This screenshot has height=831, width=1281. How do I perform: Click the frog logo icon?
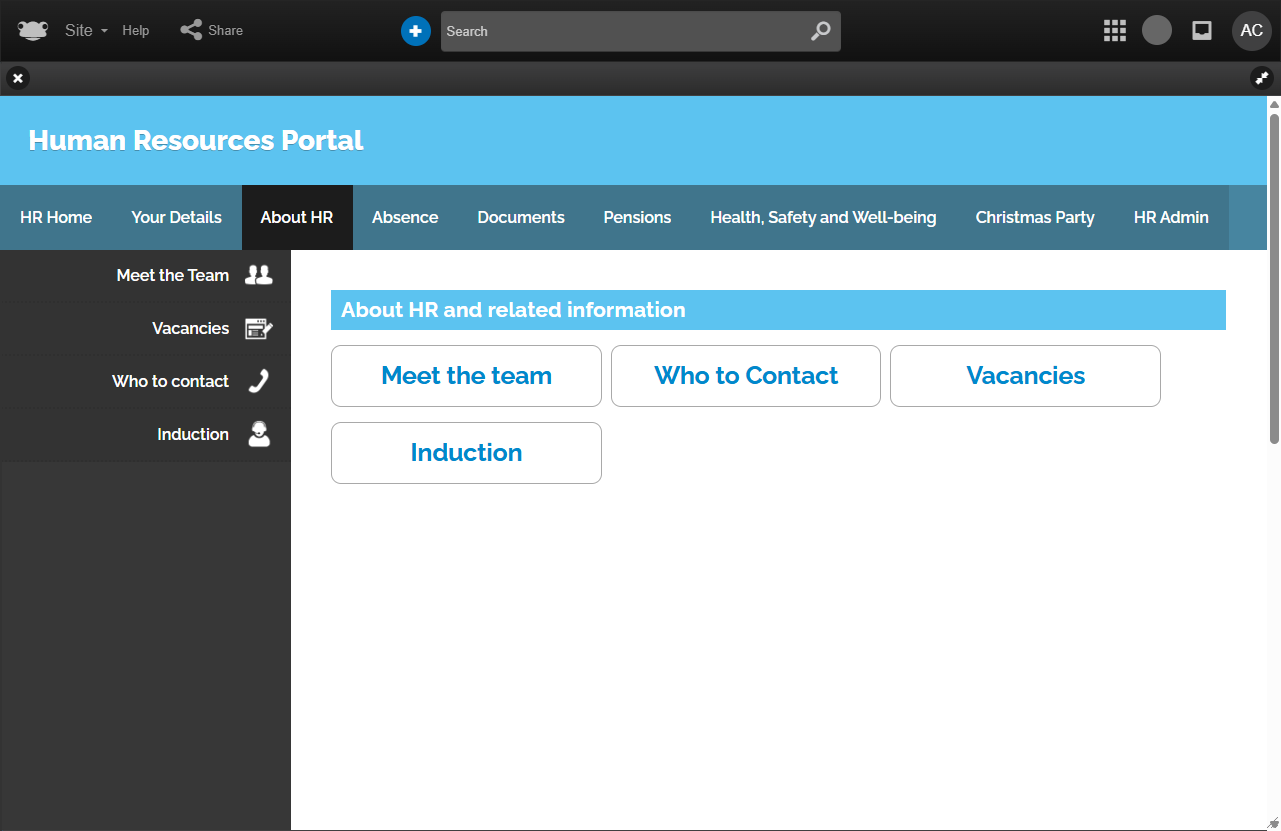(x=33, y=31)
